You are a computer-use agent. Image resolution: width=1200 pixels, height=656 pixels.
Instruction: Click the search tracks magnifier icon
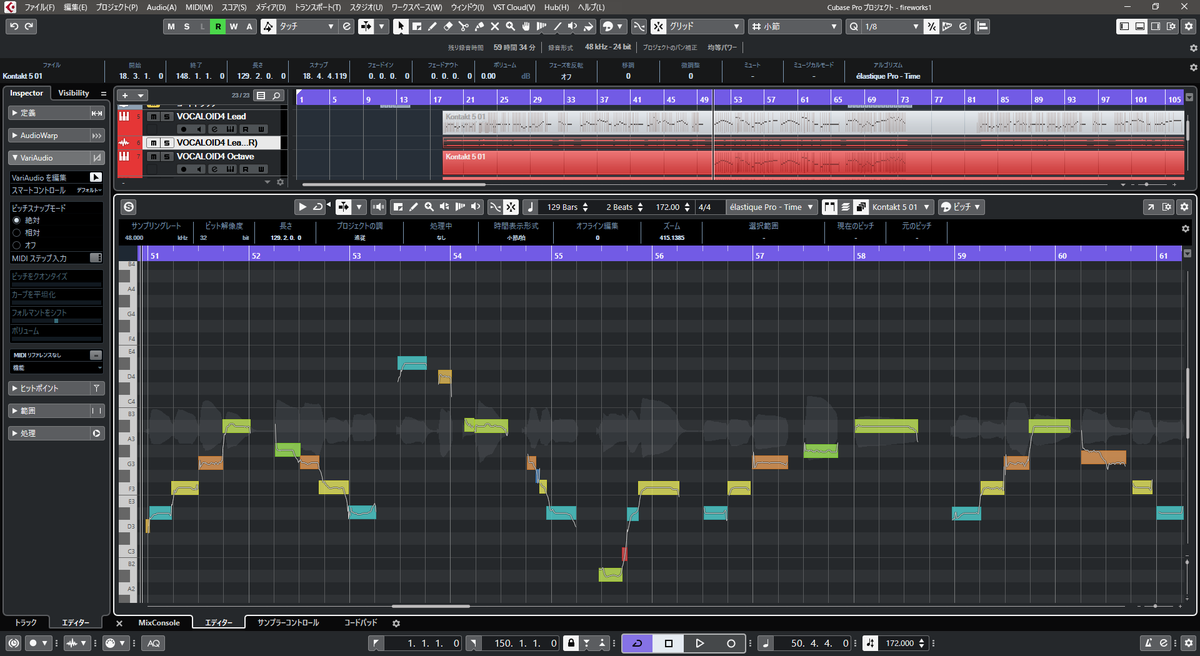(275, 95)
